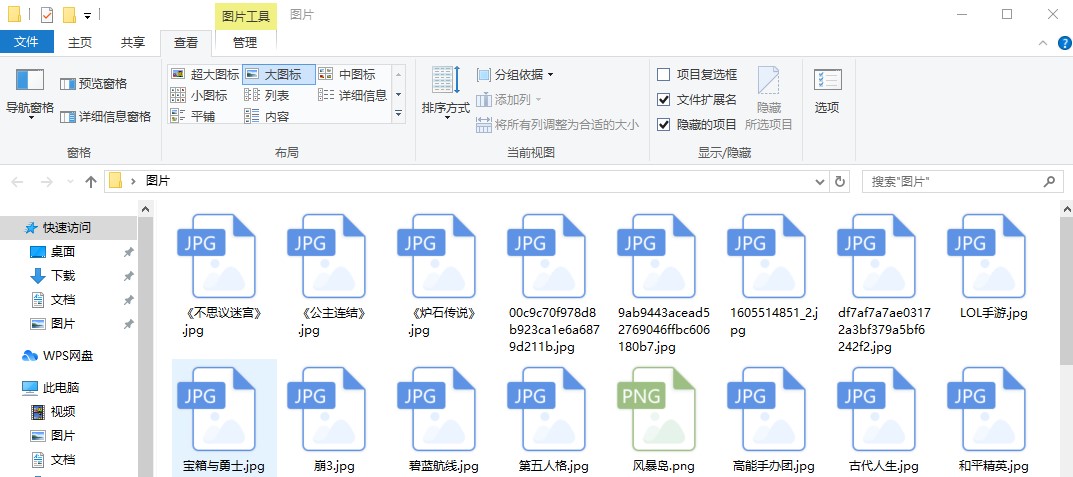Click the search box 搜索"图片"
Viewport: 1073px width, 477px height.
point(963,182)
